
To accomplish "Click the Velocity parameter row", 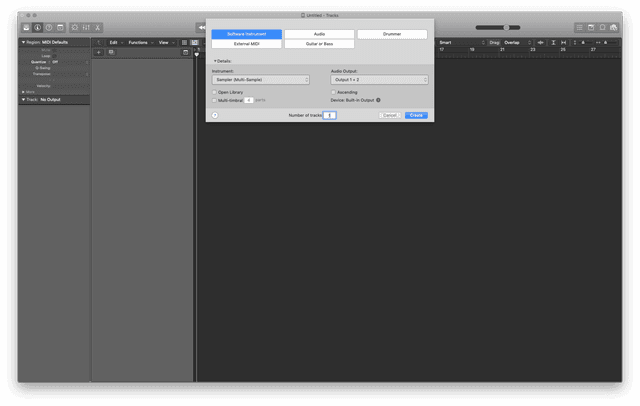I will coord(54,86).
